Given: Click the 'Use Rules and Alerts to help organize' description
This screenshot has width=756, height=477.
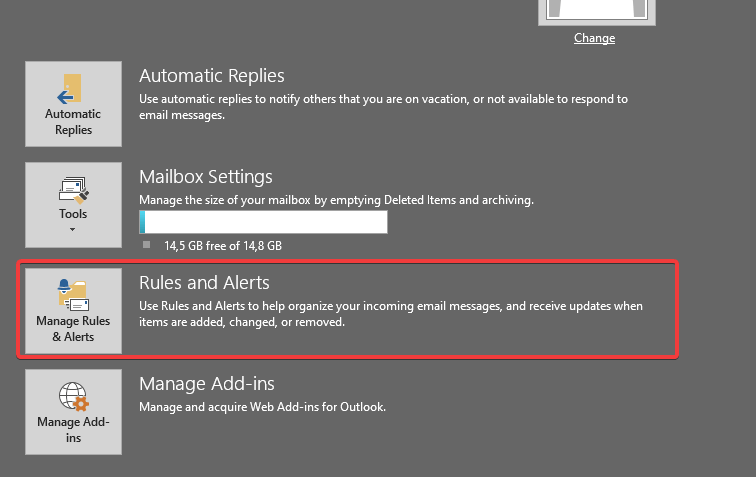Looking at the screenshot, I should [391, 314].
